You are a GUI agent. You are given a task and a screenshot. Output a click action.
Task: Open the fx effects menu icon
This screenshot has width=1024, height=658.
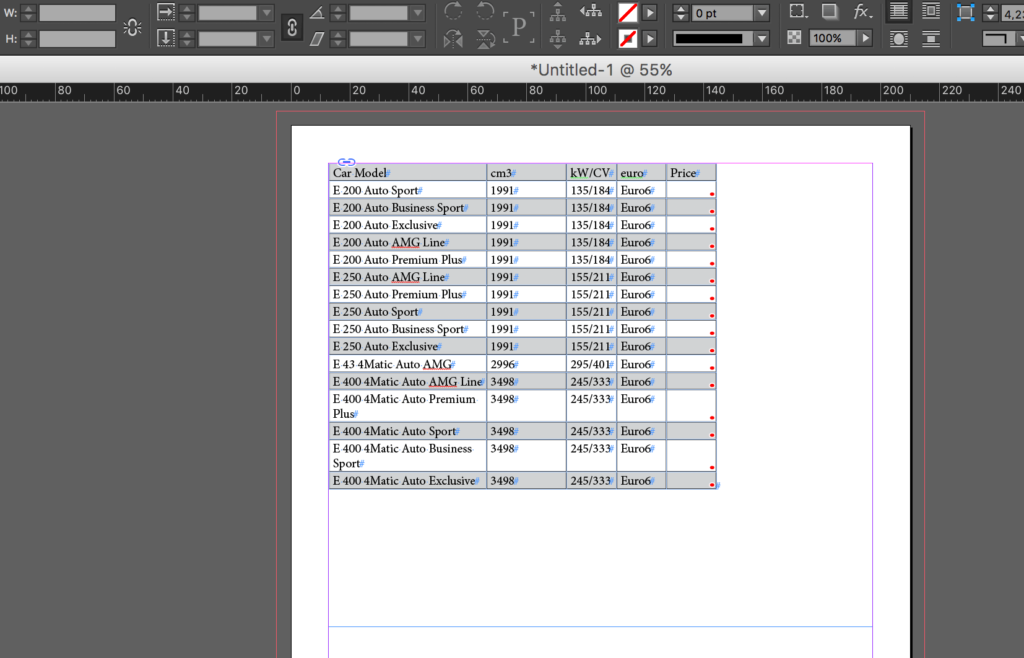pos(863,11)
